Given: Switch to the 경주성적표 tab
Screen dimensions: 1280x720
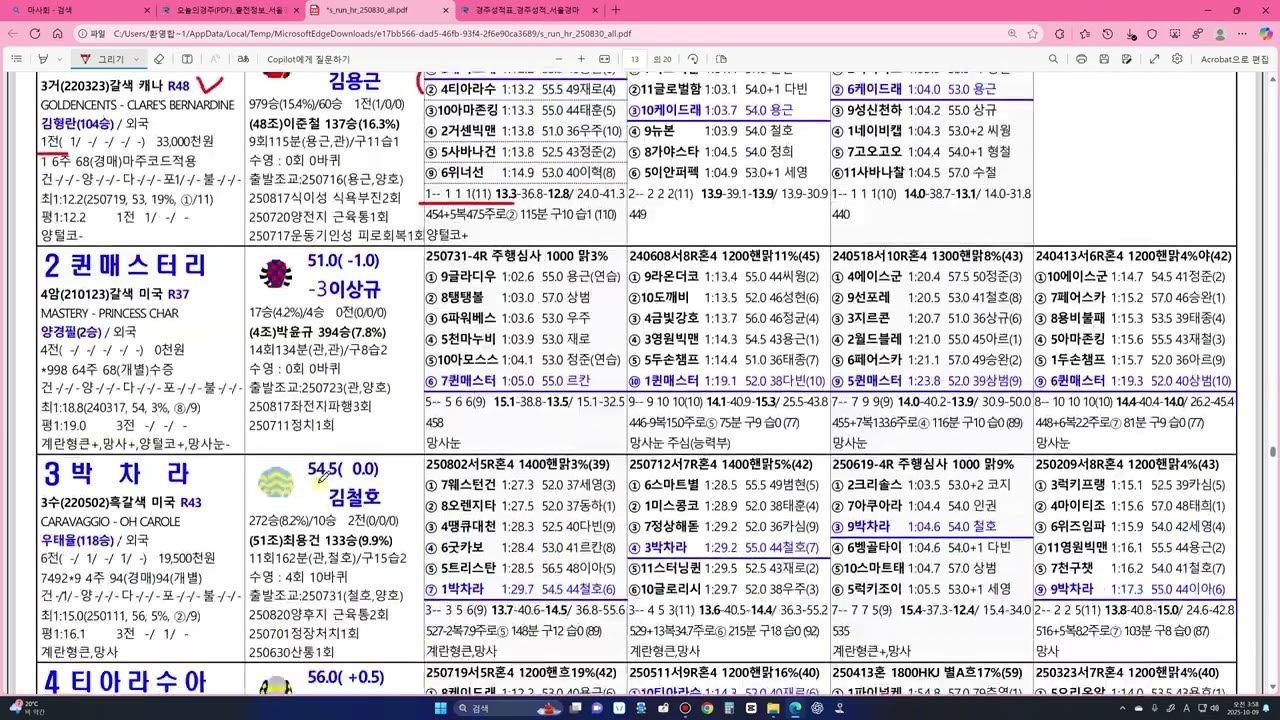Looking at the screenshot, I should pyautogui.click(x=528, y=10).
